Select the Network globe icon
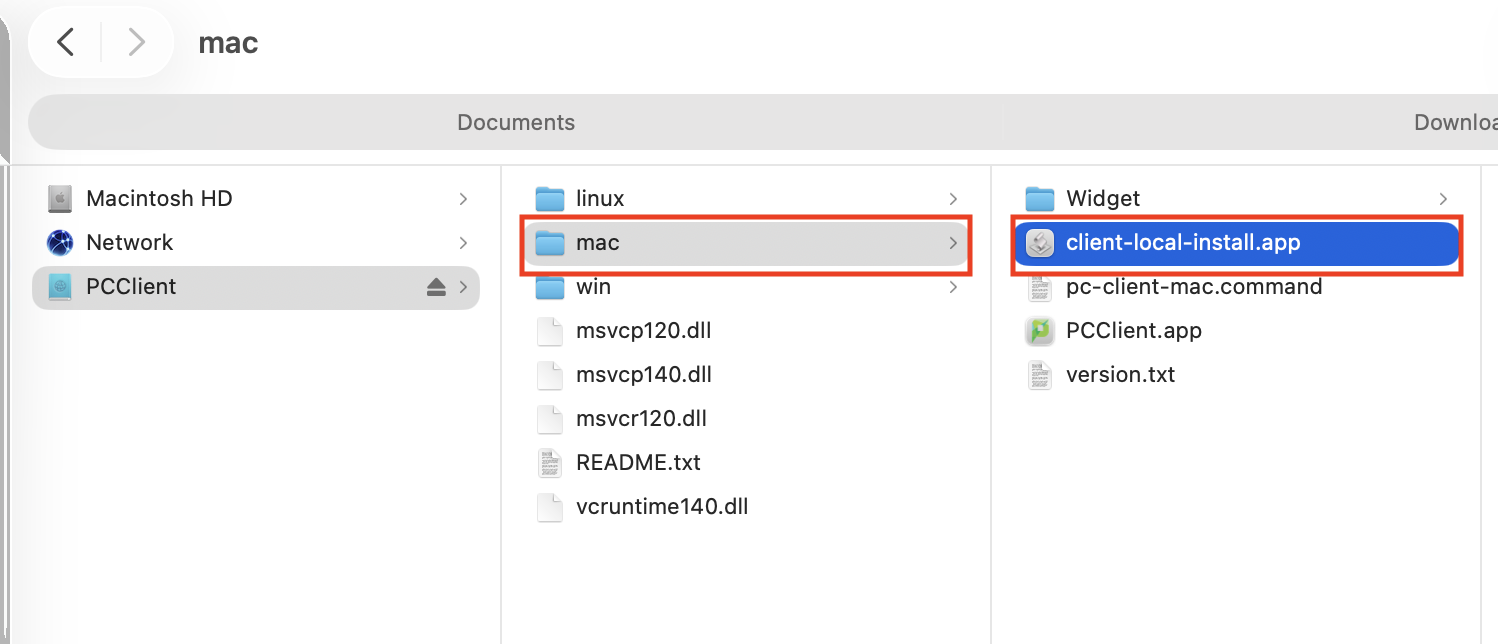Viewport: 1498px width, 644px height. pos(61,243)
